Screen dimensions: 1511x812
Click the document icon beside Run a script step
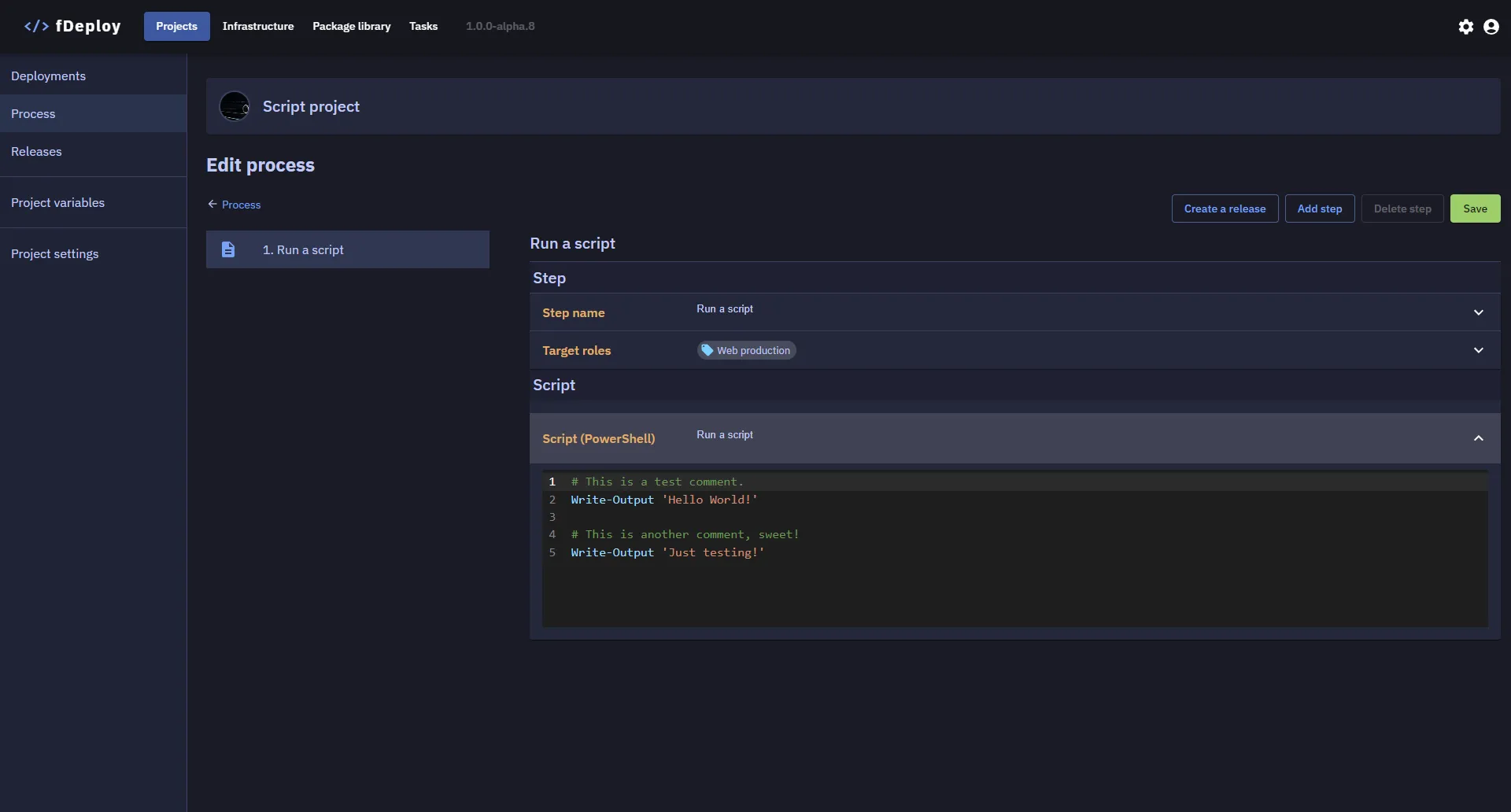(x=228, y=249)
